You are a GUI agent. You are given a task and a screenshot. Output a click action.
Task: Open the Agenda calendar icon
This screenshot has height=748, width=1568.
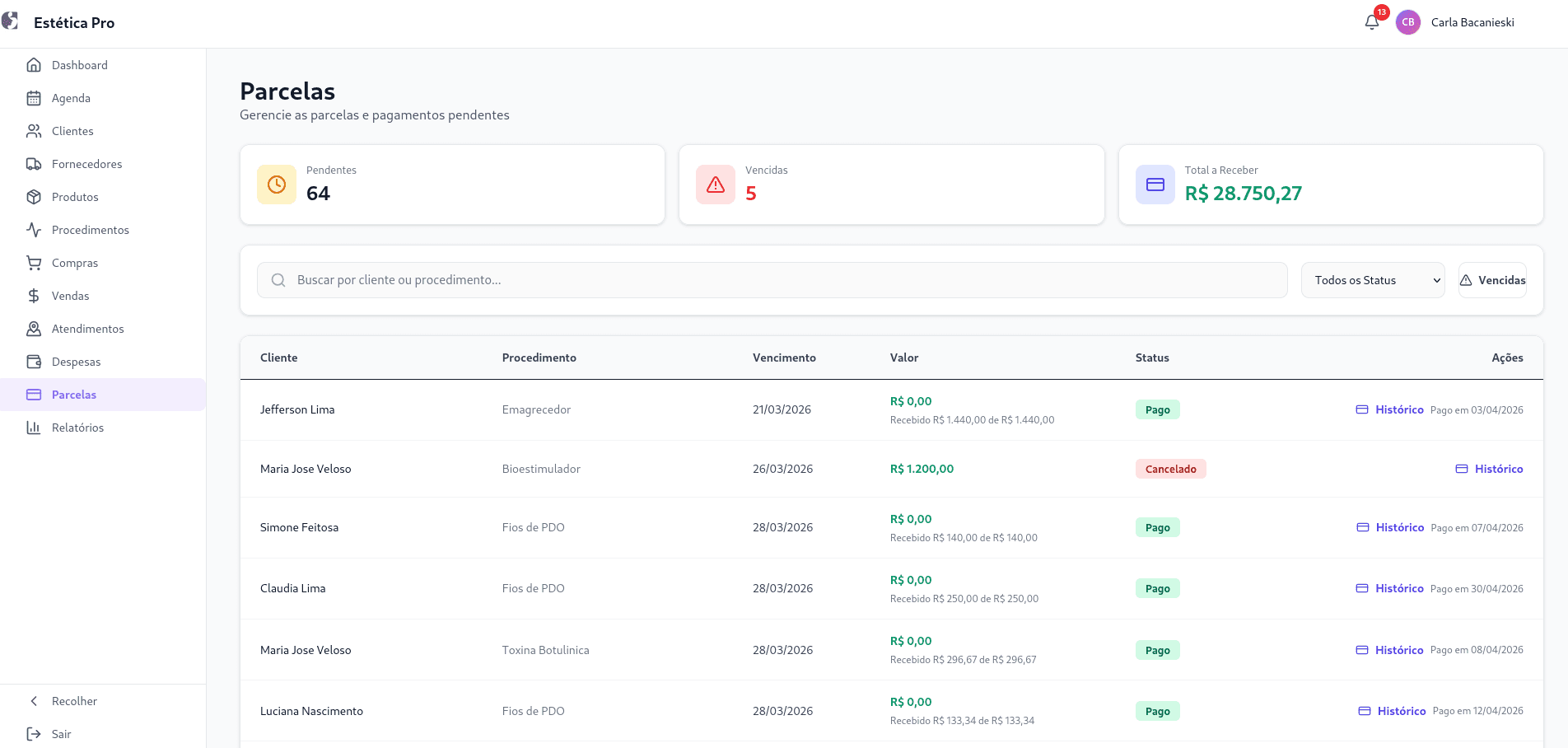[34, 98]
